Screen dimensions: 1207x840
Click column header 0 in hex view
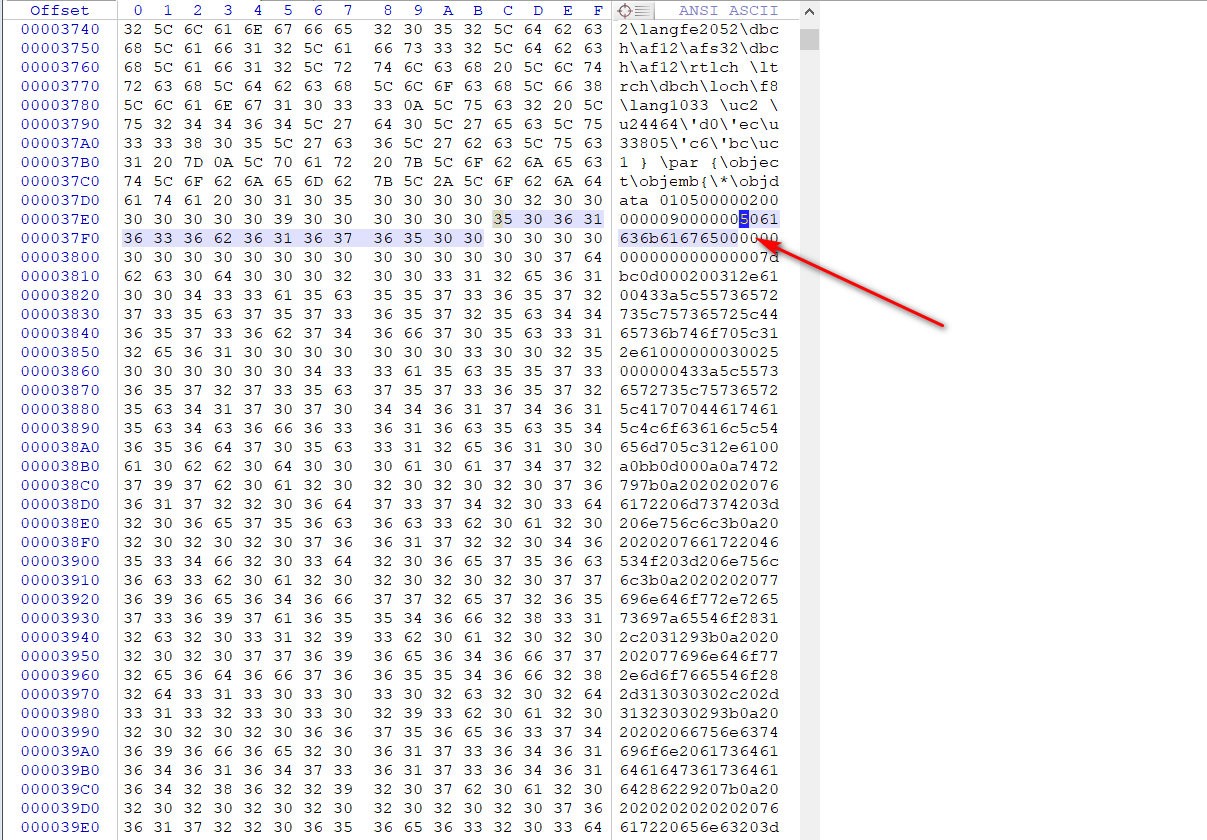coord(137,11)
